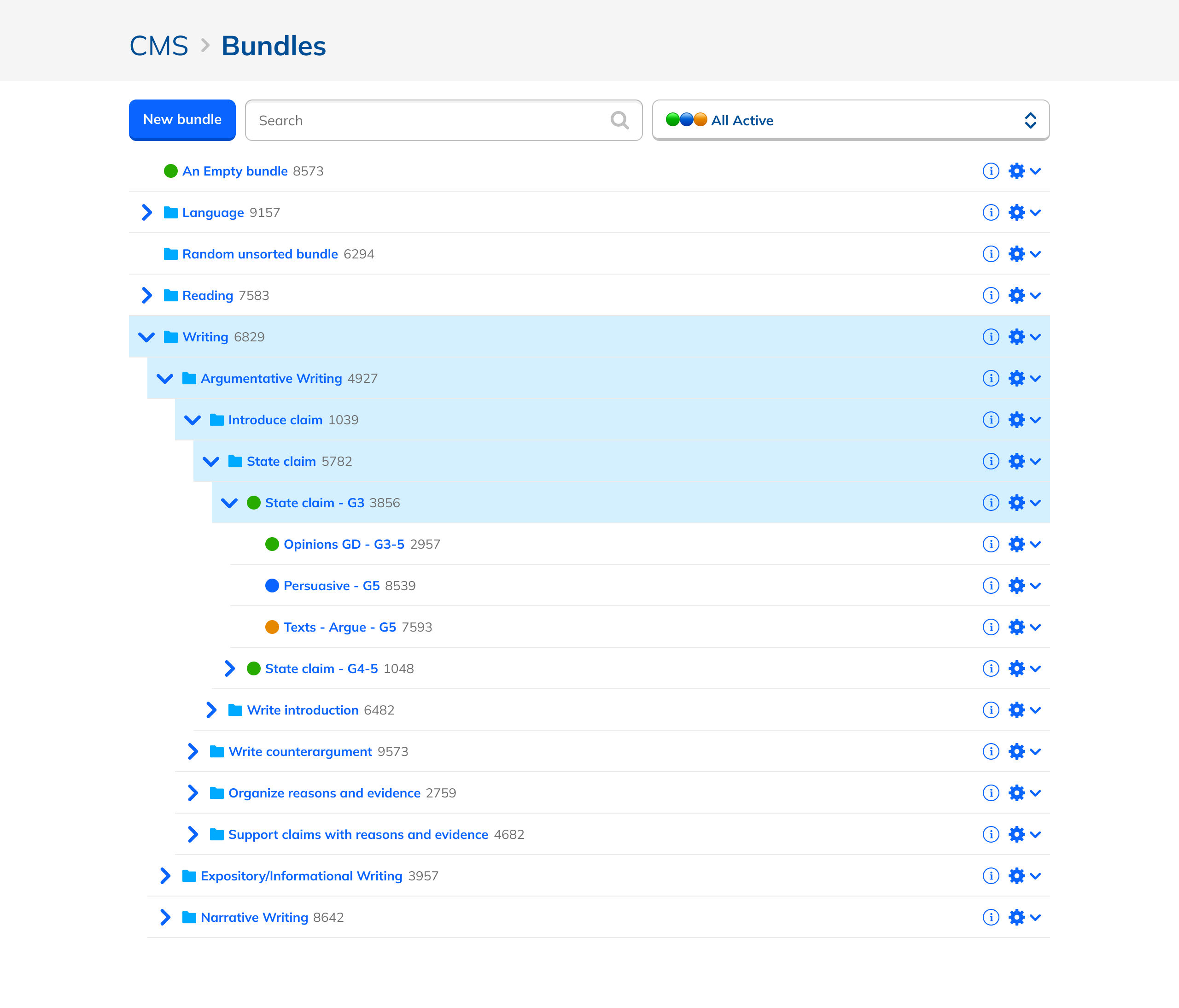Expand State claim - G4-5 bundle

coord(229,669)
